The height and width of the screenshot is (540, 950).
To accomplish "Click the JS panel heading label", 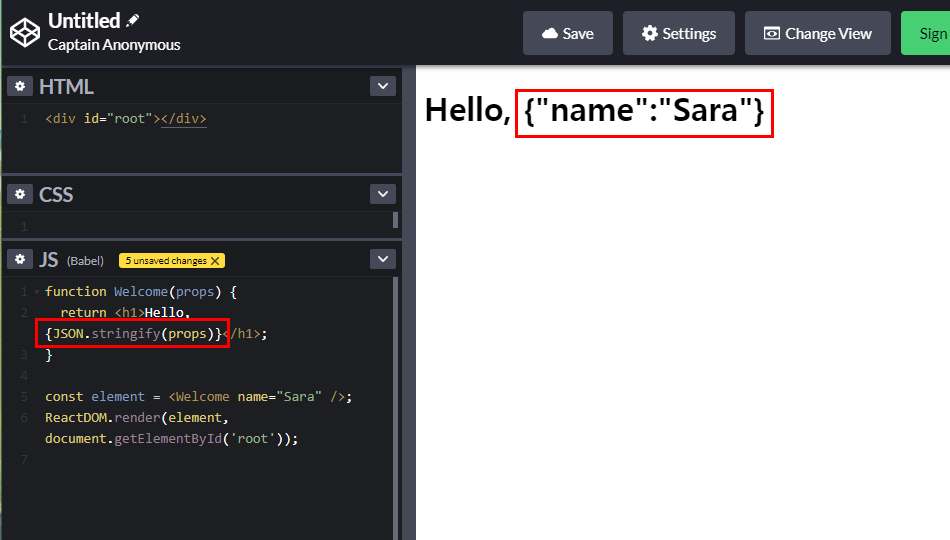I will (x=48, y=260).
